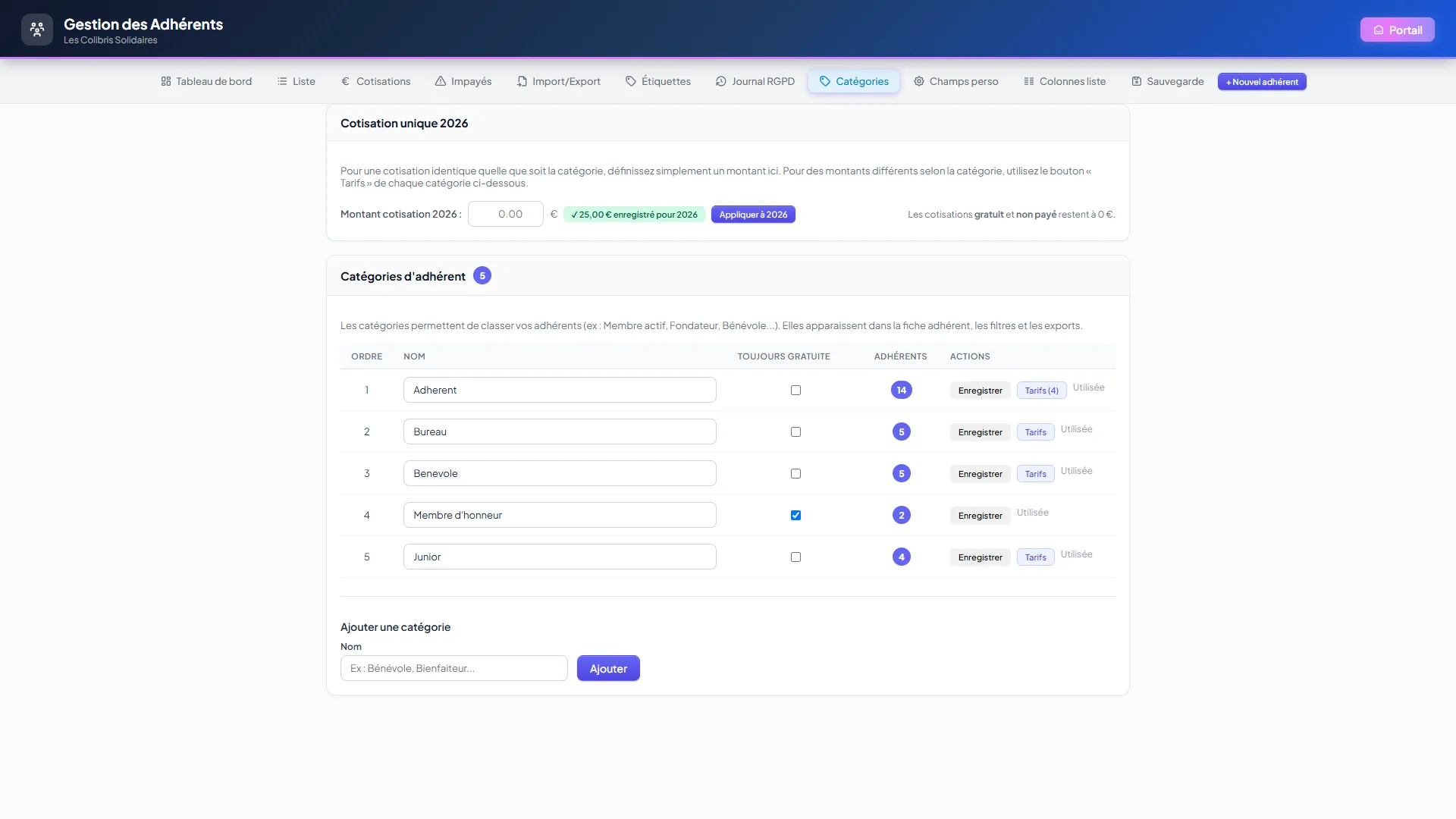The width and height of the screenshot is (1456, 819).
Task: Click the members logo icon in header
Action: click(37, 30)
